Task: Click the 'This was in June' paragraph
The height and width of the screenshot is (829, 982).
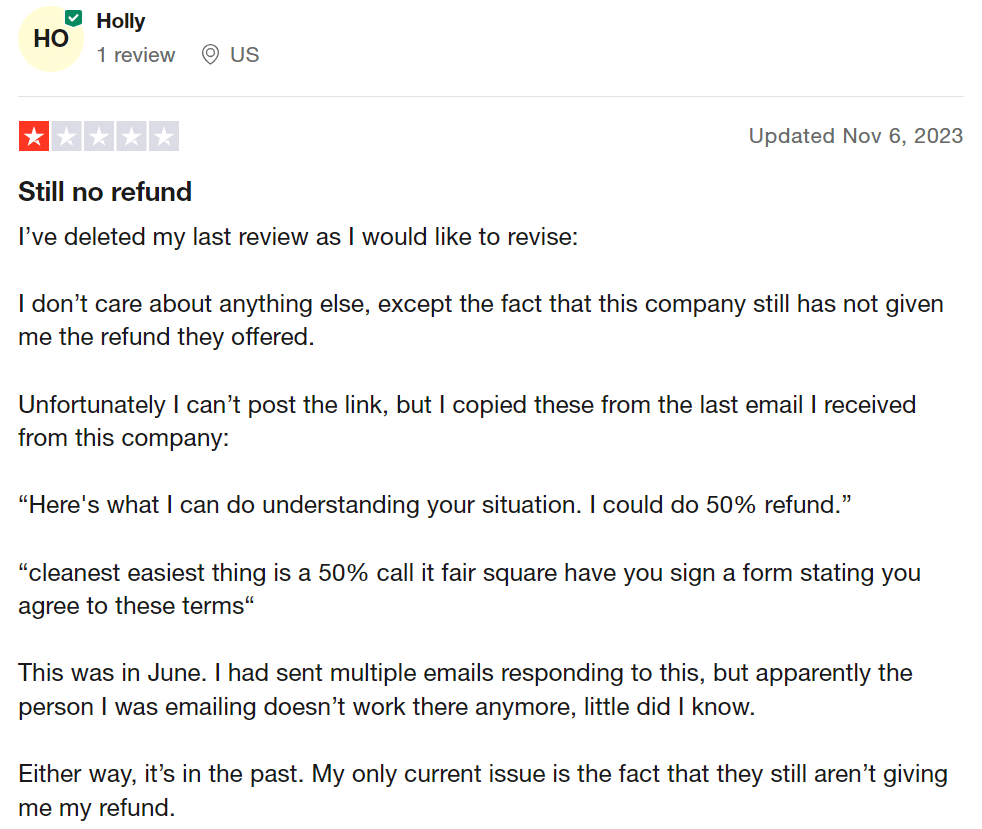Action: [x=465, y=689]
